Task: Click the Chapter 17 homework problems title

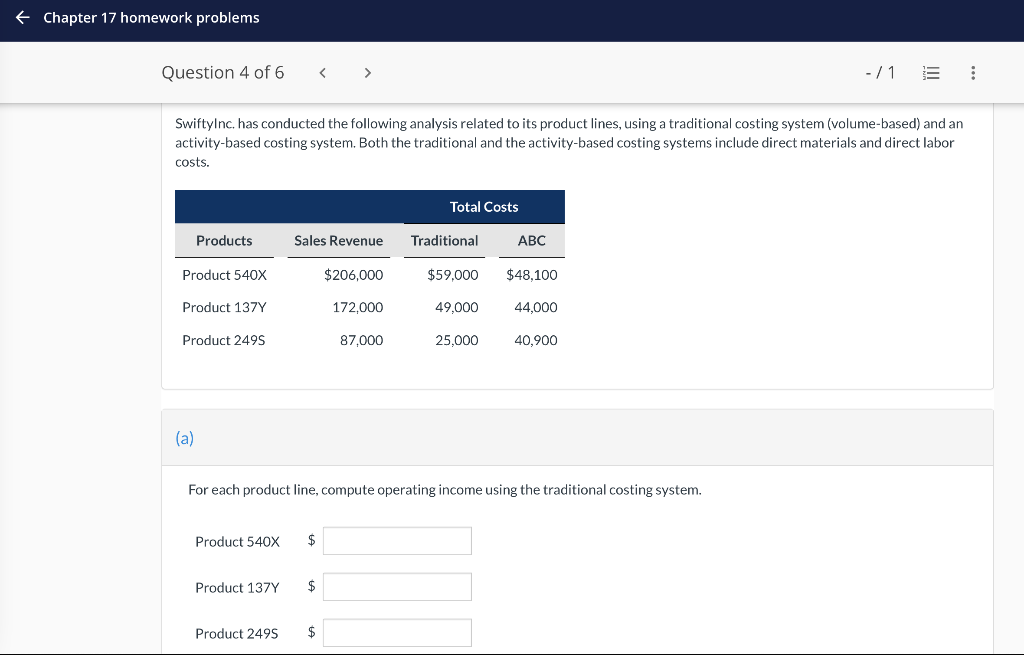Action: point(152,18)
